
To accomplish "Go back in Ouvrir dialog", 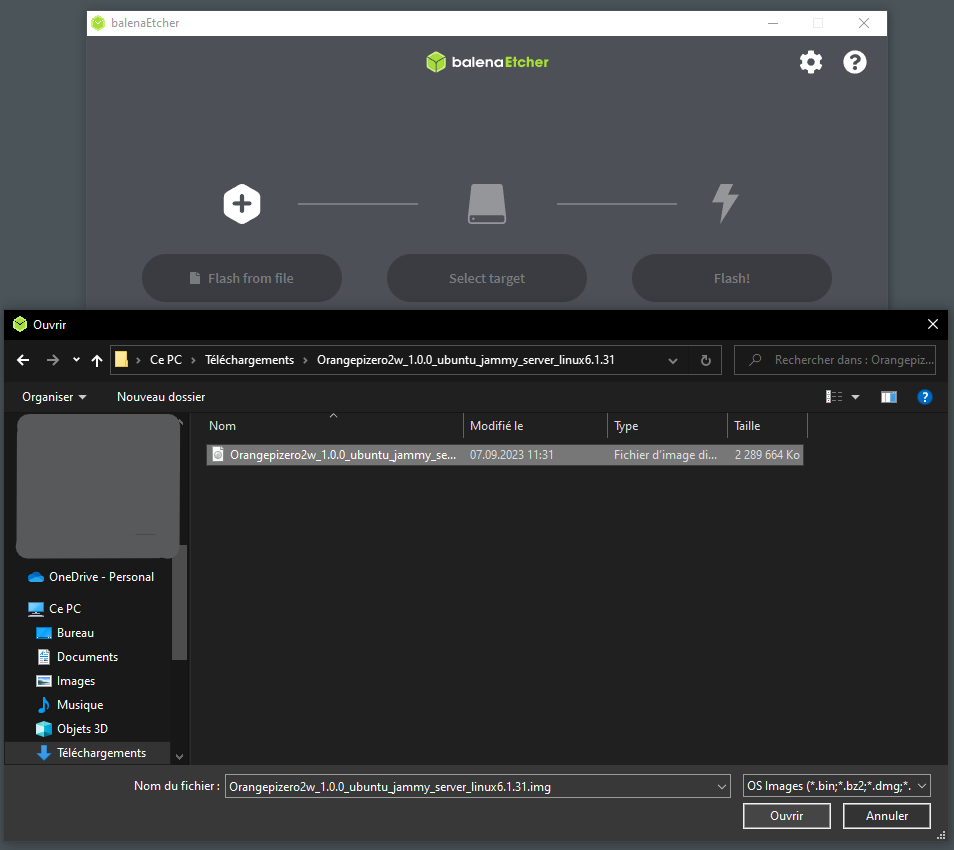I will coord(23,360).
